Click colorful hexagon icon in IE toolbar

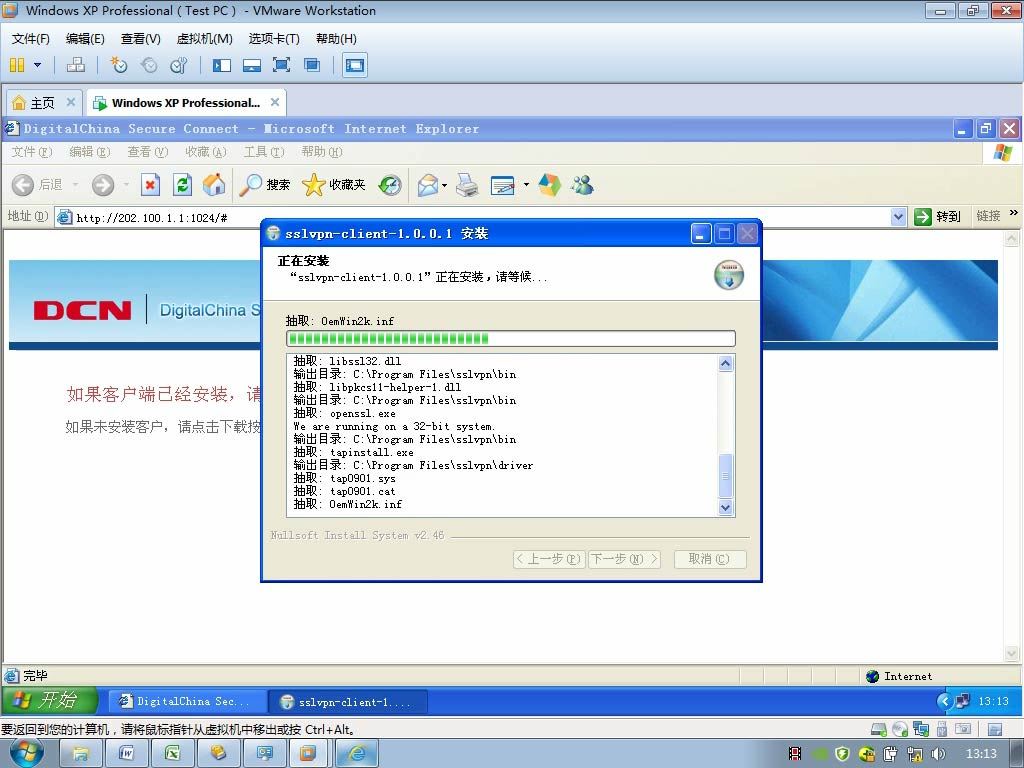tap(549, 185)
